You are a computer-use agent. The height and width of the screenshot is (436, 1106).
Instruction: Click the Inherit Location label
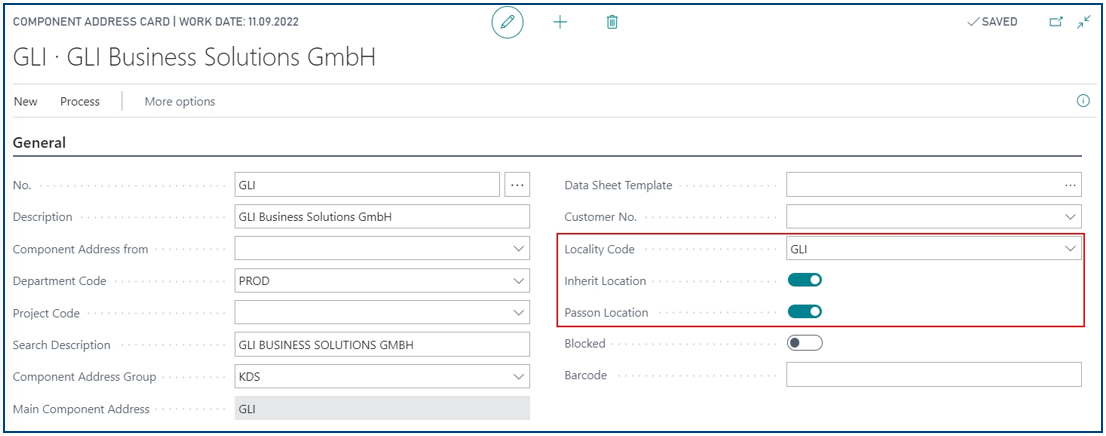[605, 281]
